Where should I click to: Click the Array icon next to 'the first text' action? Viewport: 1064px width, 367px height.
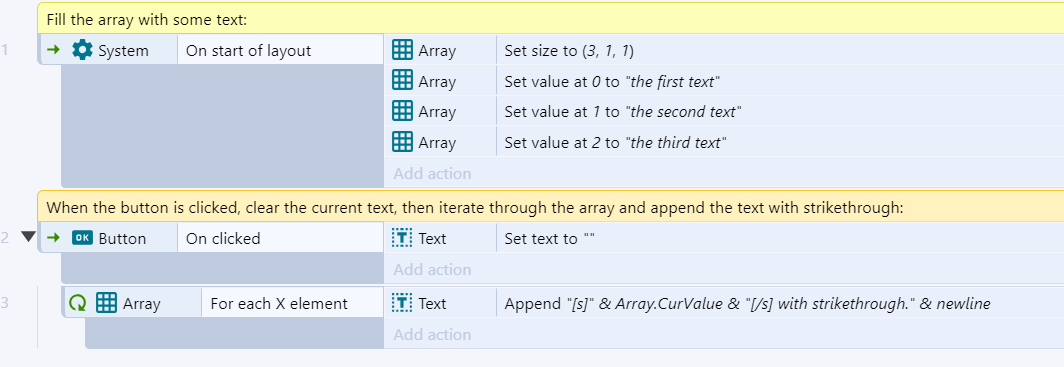click(402, 81)
